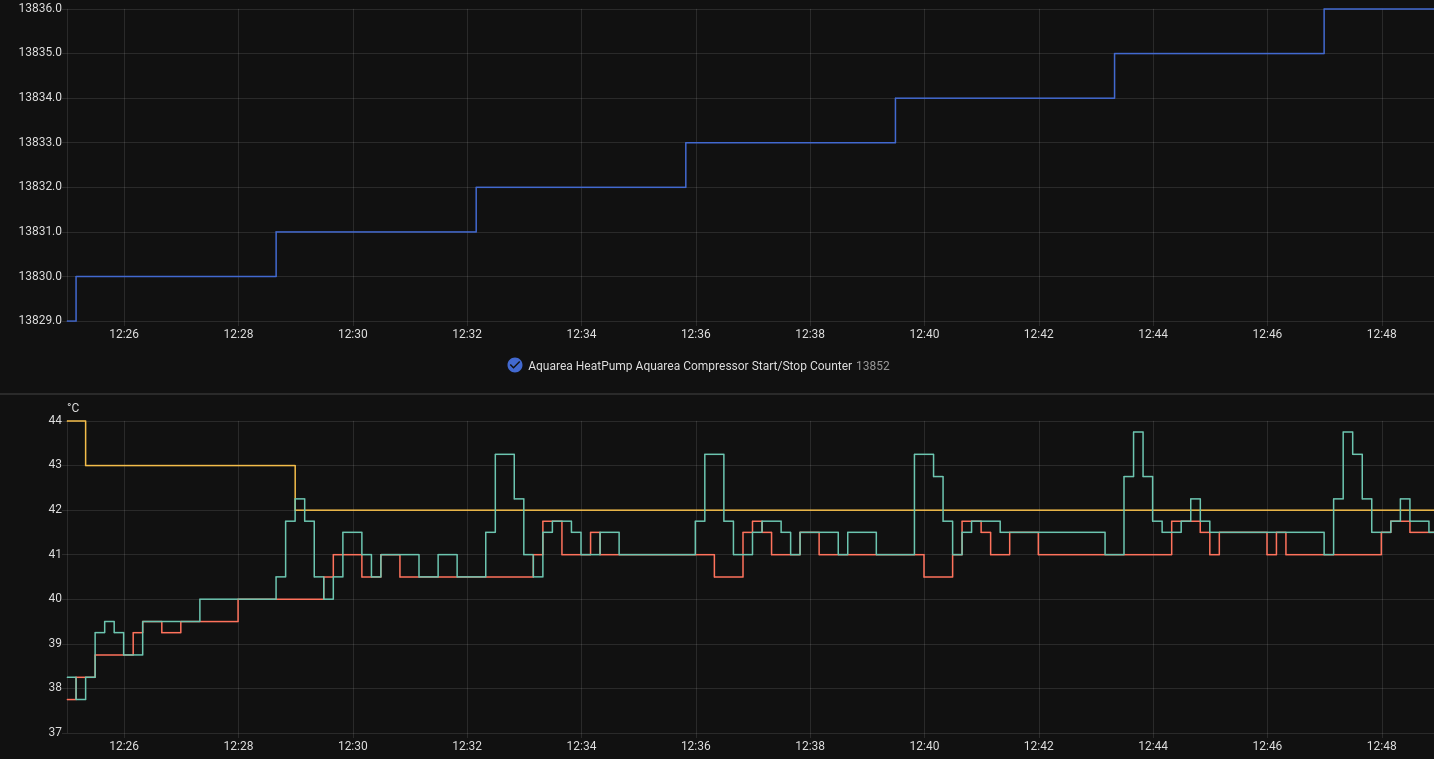The width and height of the screenshot is (1434, 759).
Task: Click 12:44 on the temperature chart axis
Action: coord(1153,746)
